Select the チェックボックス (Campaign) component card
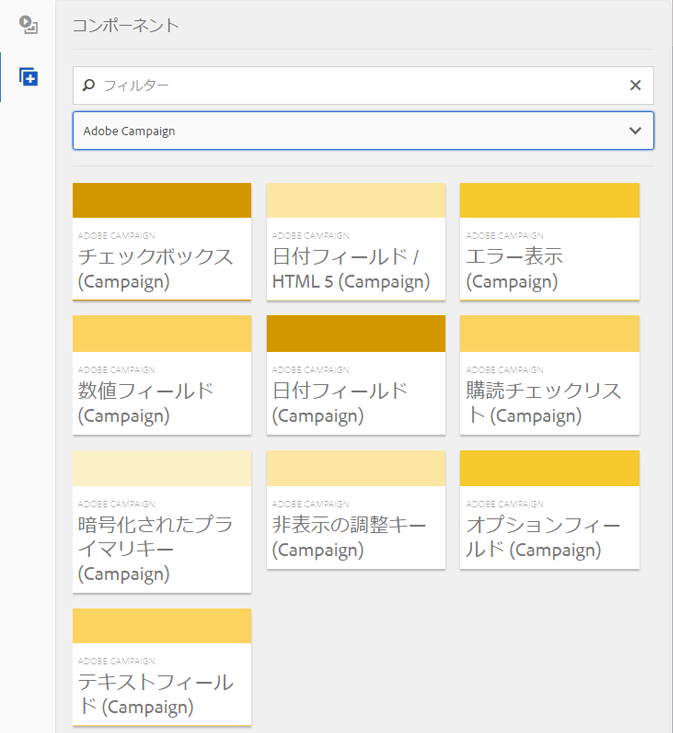 click(162, 241)
